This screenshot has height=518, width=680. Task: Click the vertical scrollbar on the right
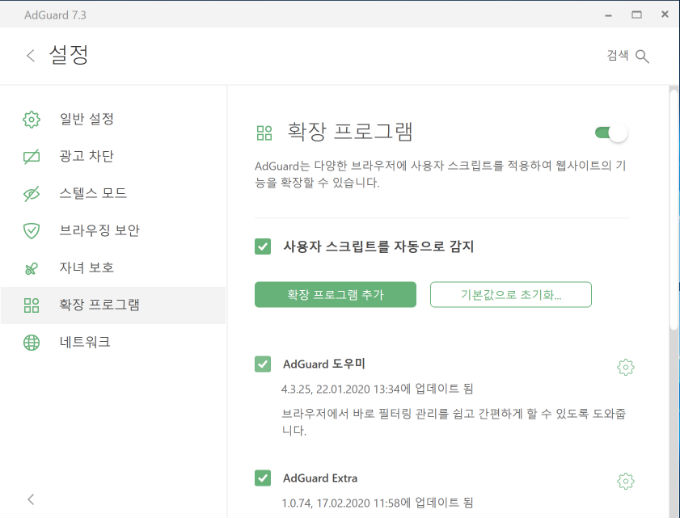point(673,208)
